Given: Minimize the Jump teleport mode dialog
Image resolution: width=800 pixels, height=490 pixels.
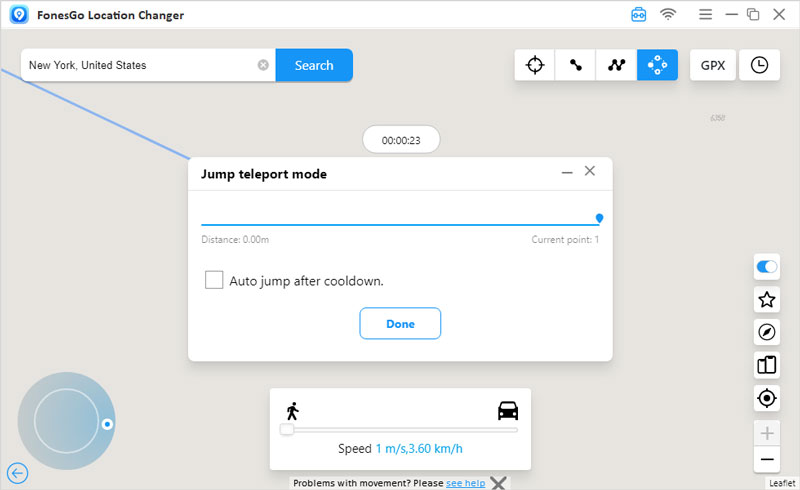Looking at the screenshot, I should tap(567, 173).
